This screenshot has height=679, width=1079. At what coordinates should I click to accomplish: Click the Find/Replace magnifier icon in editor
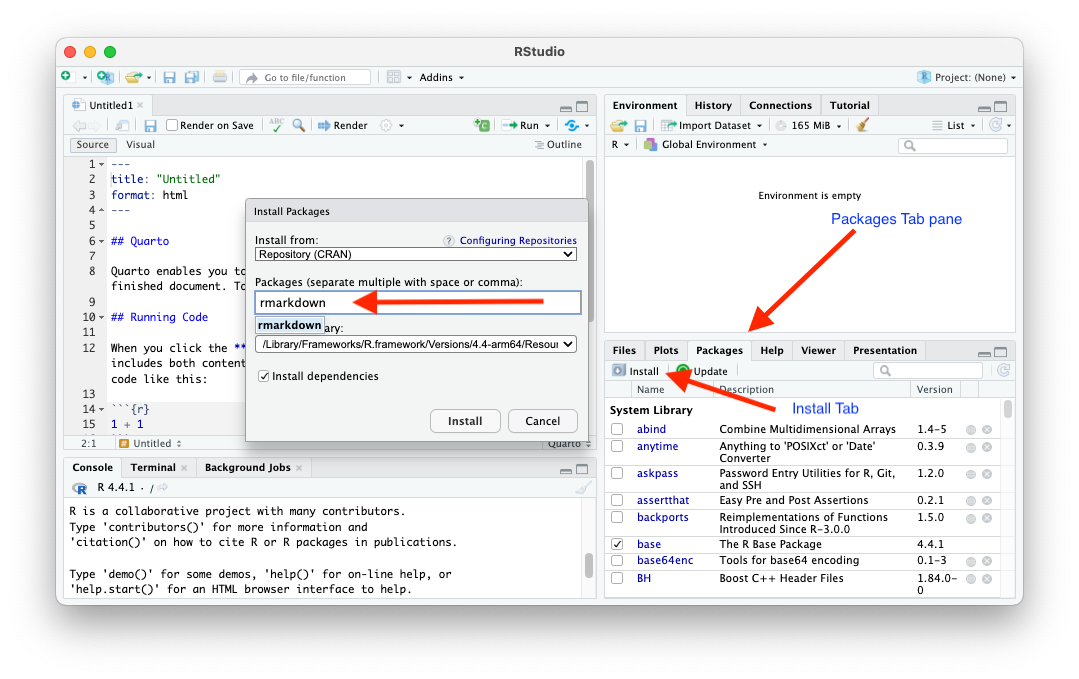point(299,125)
